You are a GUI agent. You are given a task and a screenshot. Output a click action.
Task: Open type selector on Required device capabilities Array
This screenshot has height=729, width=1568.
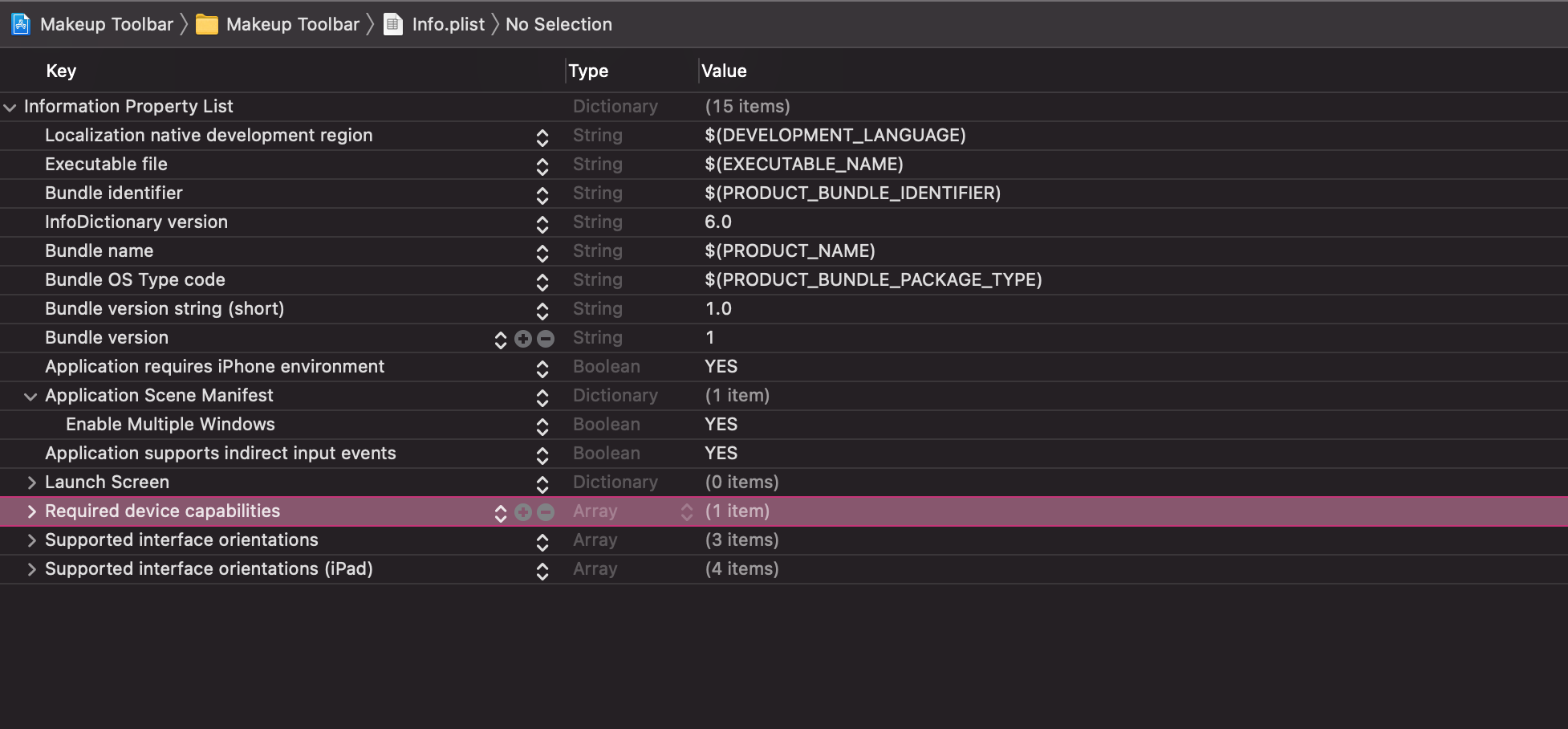687,512
